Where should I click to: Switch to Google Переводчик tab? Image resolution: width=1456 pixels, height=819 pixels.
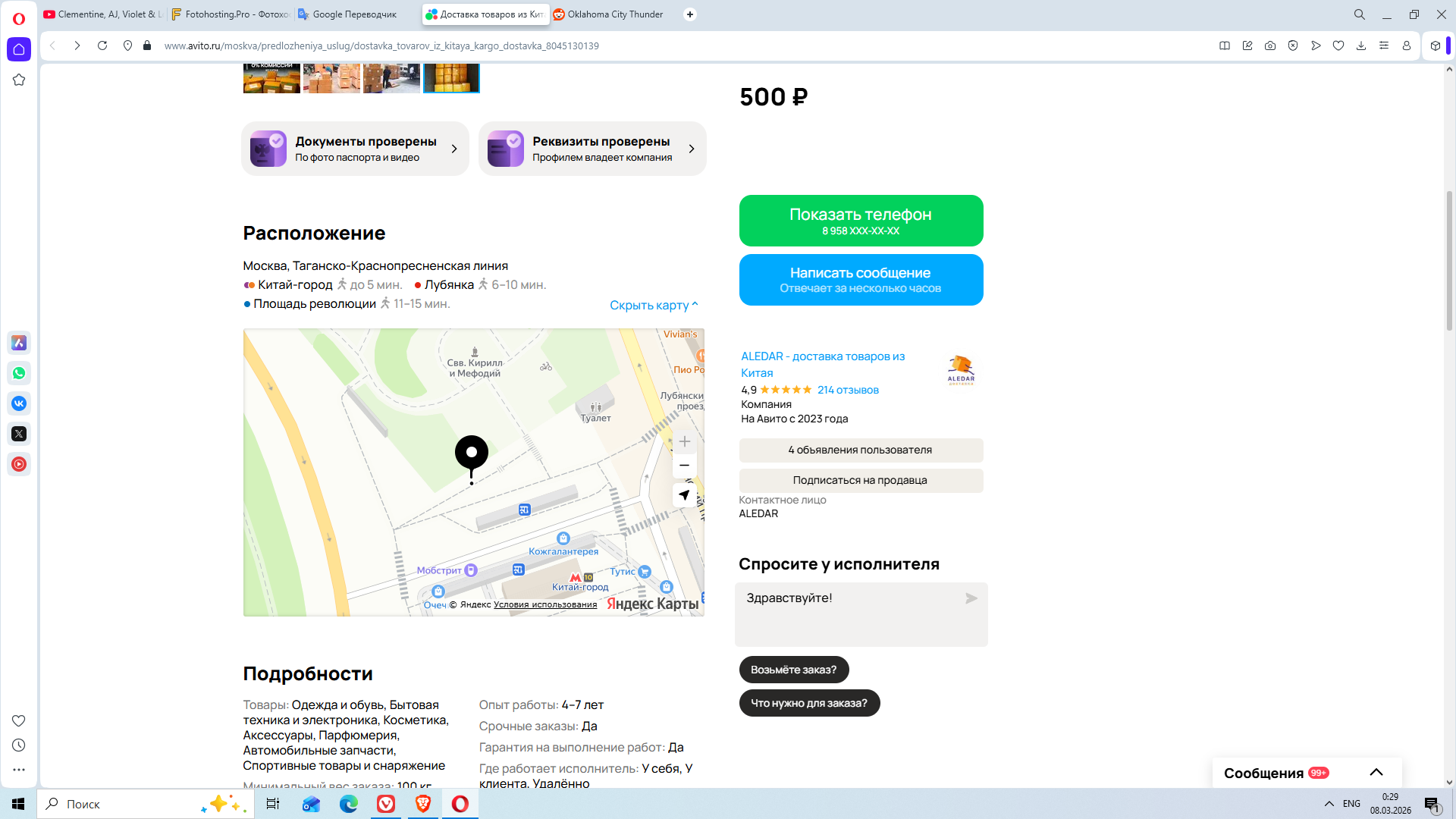pyautogui.click(x=354, y=14)
